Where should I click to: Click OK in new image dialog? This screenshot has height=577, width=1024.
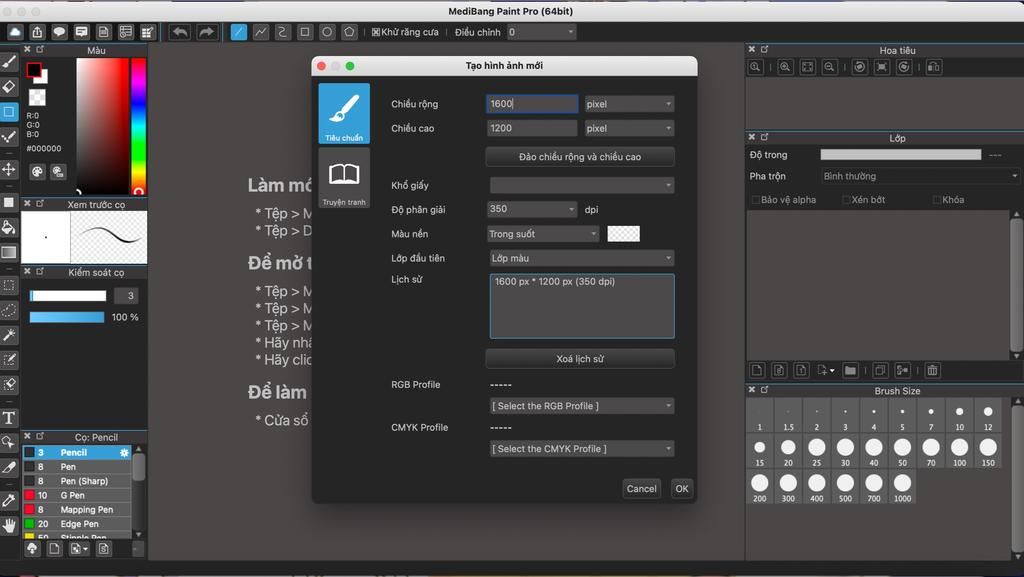pos(682,489)
